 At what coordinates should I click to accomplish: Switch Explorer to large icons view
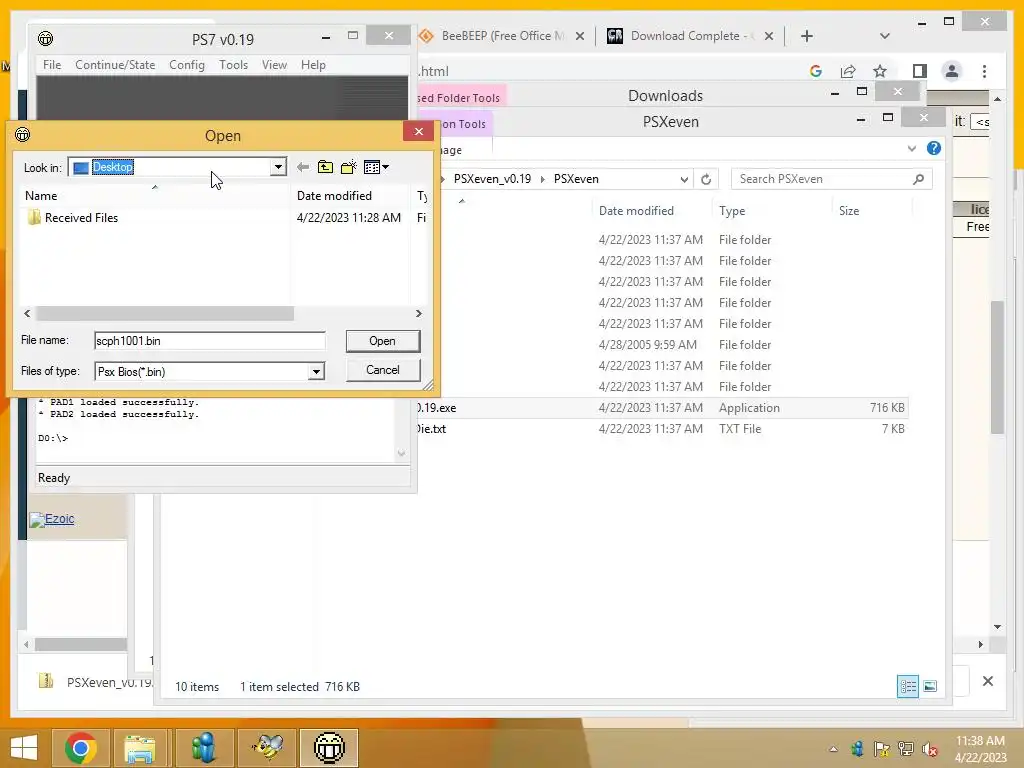(930, 686)
